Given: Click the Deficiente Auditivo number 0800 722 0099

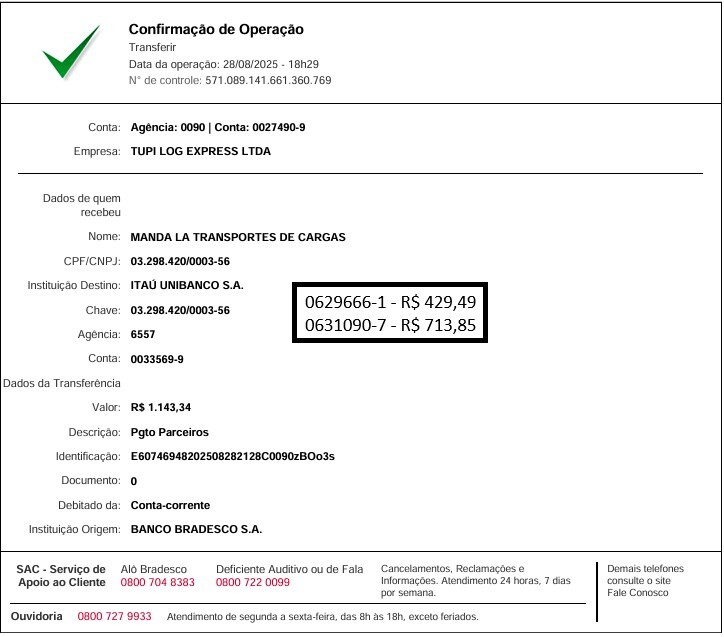Looking at the screenshot, I should pyautogui.click(x=252, y=582).
